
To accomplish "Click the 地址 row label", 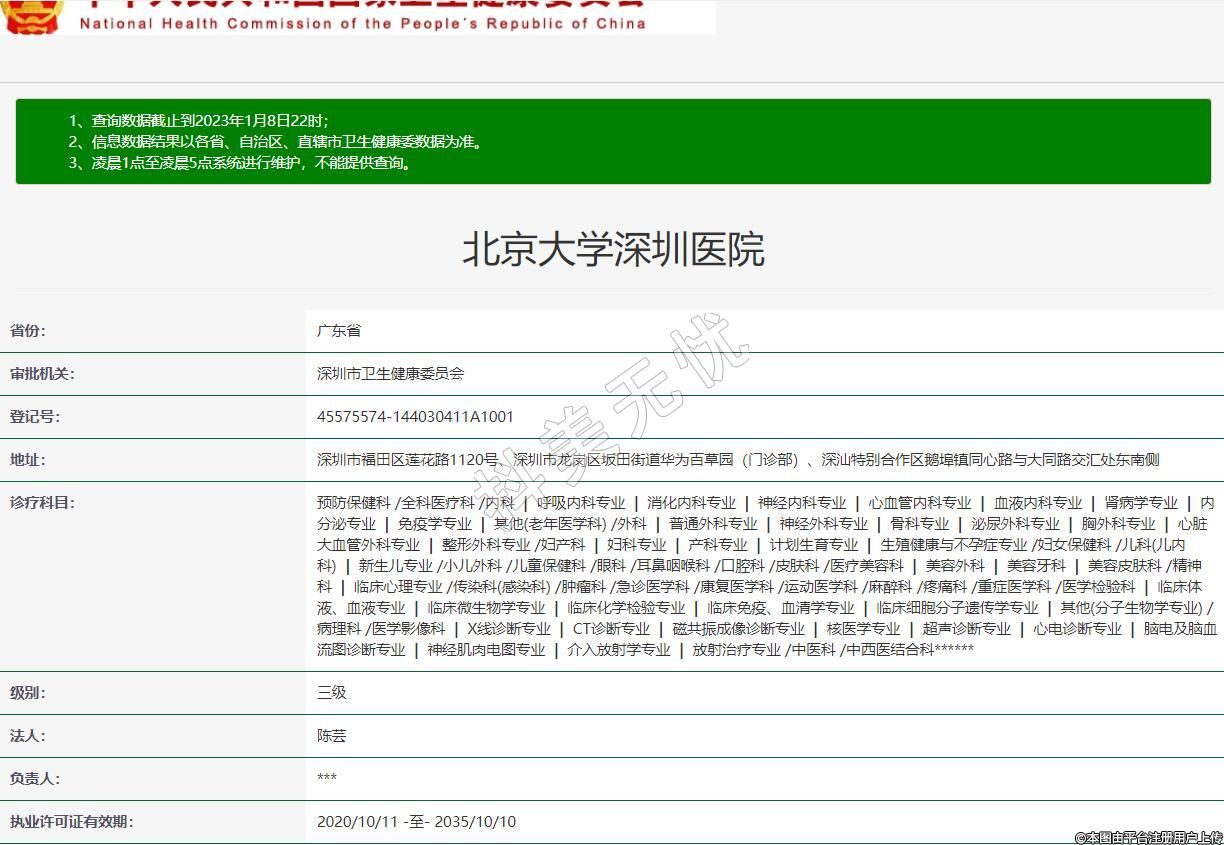I will click(x=28, y=460).
